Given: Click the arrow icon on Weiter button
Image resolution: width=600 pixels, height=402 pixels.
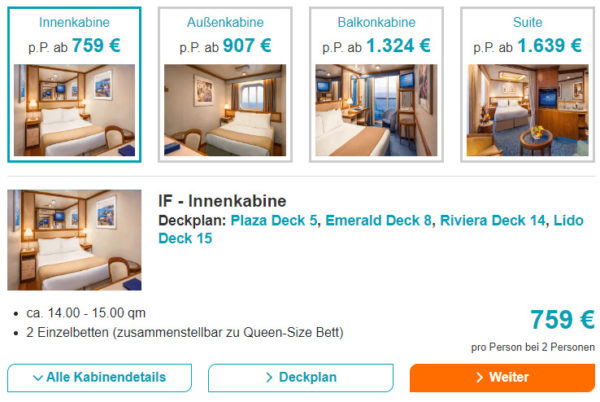Looking at the screenshot, I should click(480, 378).
